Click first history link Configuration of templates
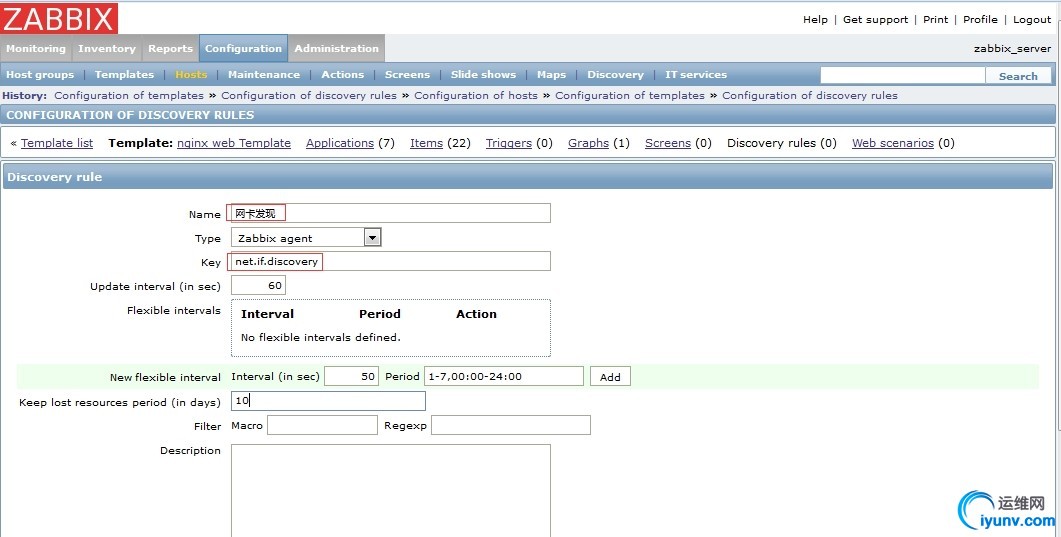This screenshot has width=1061, height=537. [129, 95]
